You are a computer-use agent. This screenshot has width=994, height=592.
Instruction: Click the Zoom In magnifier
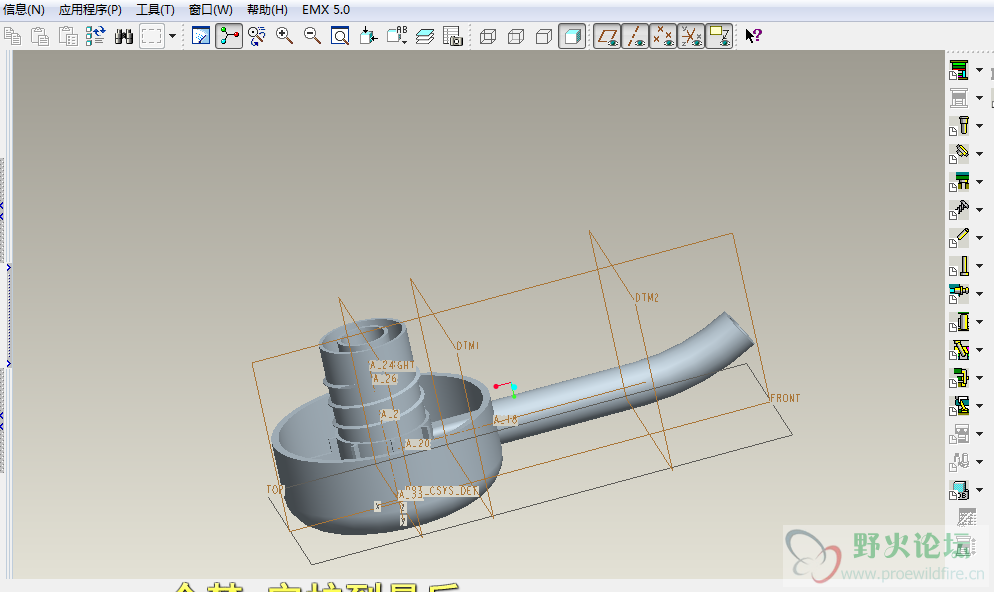click(285, 36)
